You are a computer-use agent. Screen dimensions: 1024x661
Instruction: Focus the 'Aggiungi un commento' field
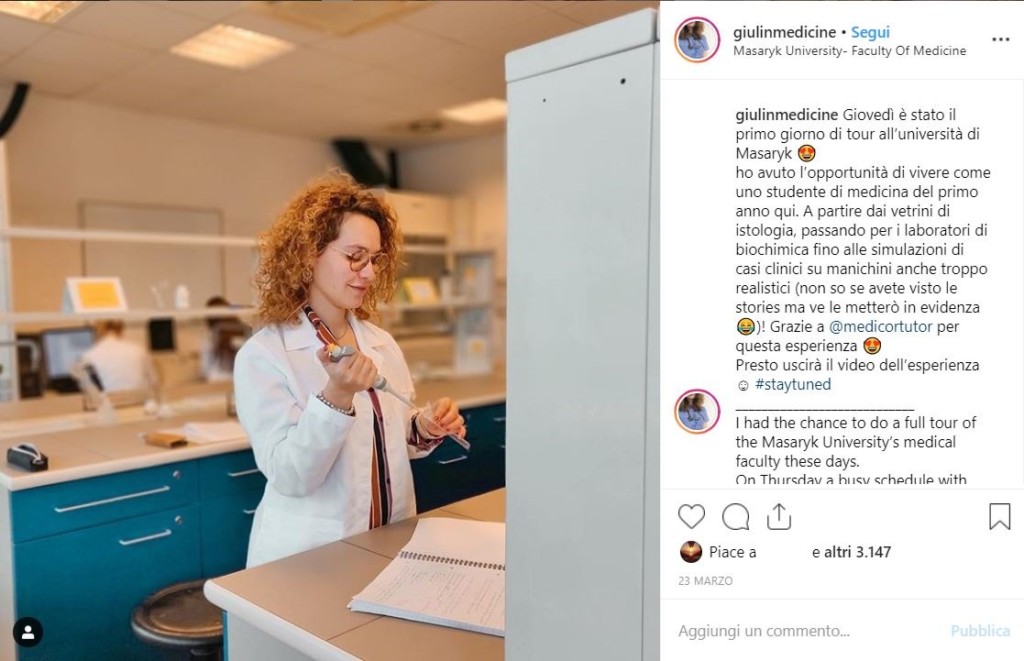tap(807, 631)
